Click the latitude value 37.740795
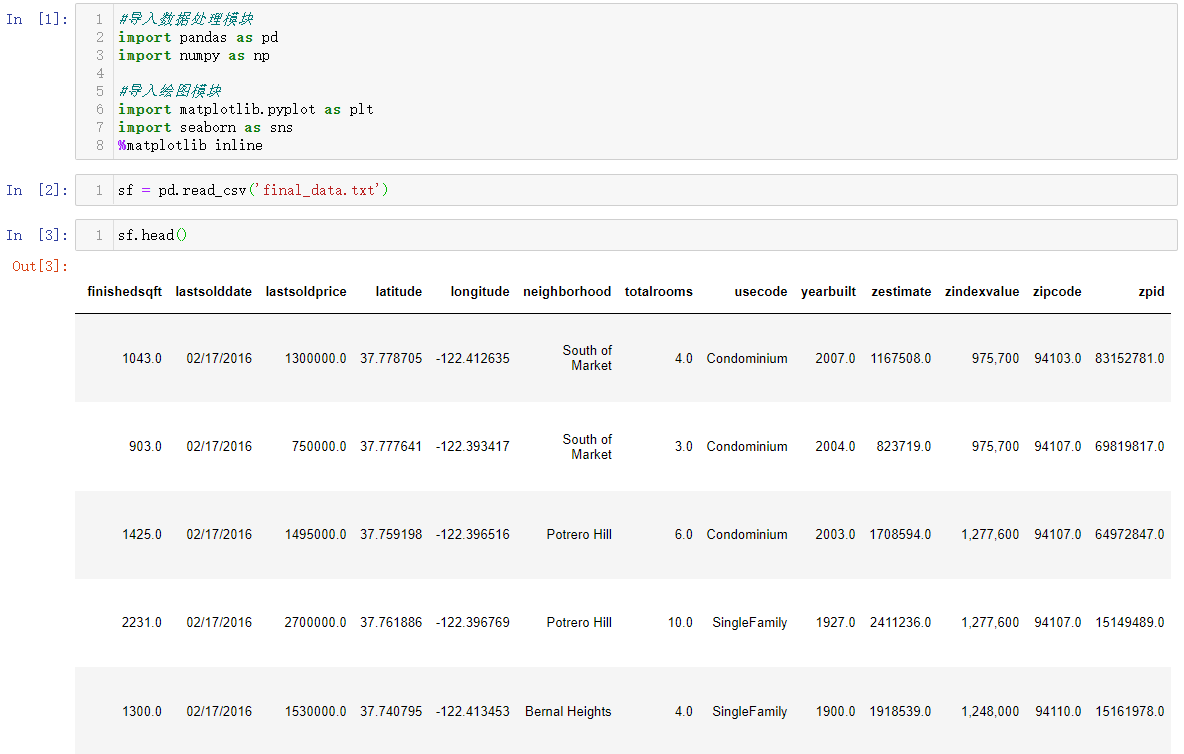 coord(391,712)
